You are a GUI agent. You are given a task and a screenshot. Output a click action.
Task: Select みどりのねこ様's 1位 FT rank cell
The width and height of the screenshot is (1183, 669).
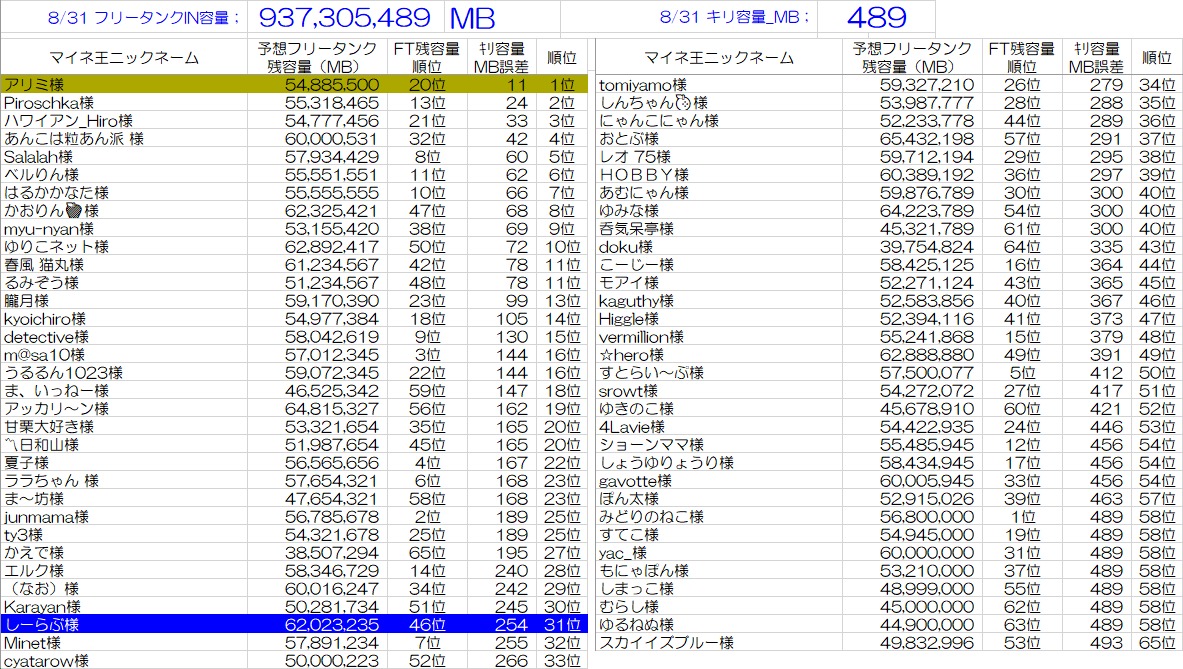click(1021, 517)
